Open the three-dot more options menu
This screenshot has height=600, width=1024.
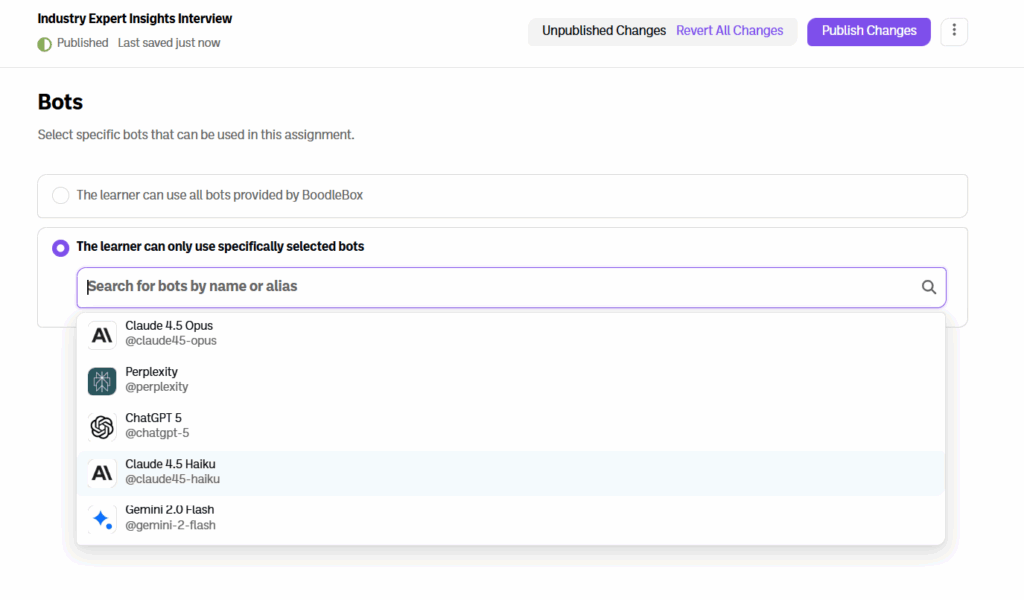click(x=954, y=31)
